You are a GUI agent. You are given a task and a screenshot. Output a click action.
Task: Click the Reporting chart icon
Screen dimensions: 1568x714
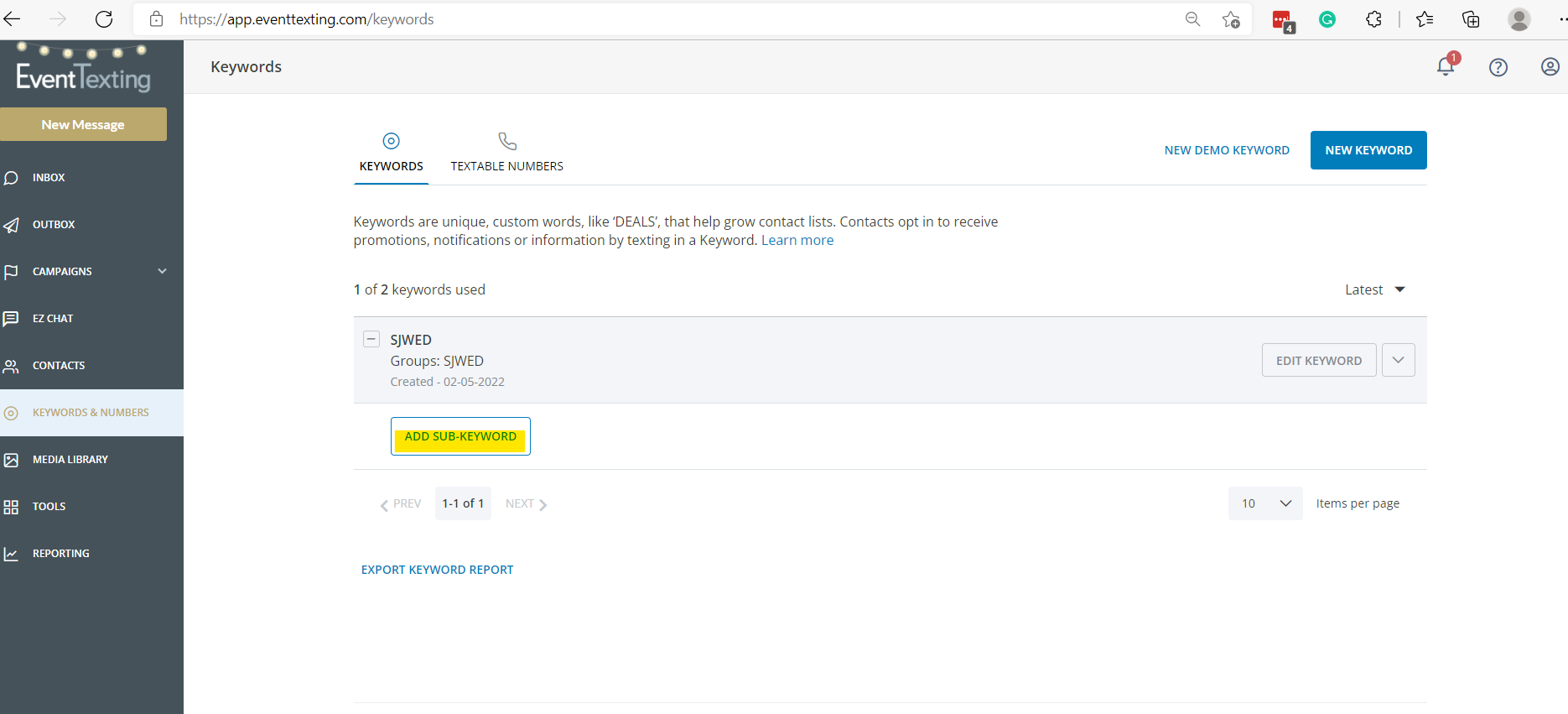click(11, 554)
